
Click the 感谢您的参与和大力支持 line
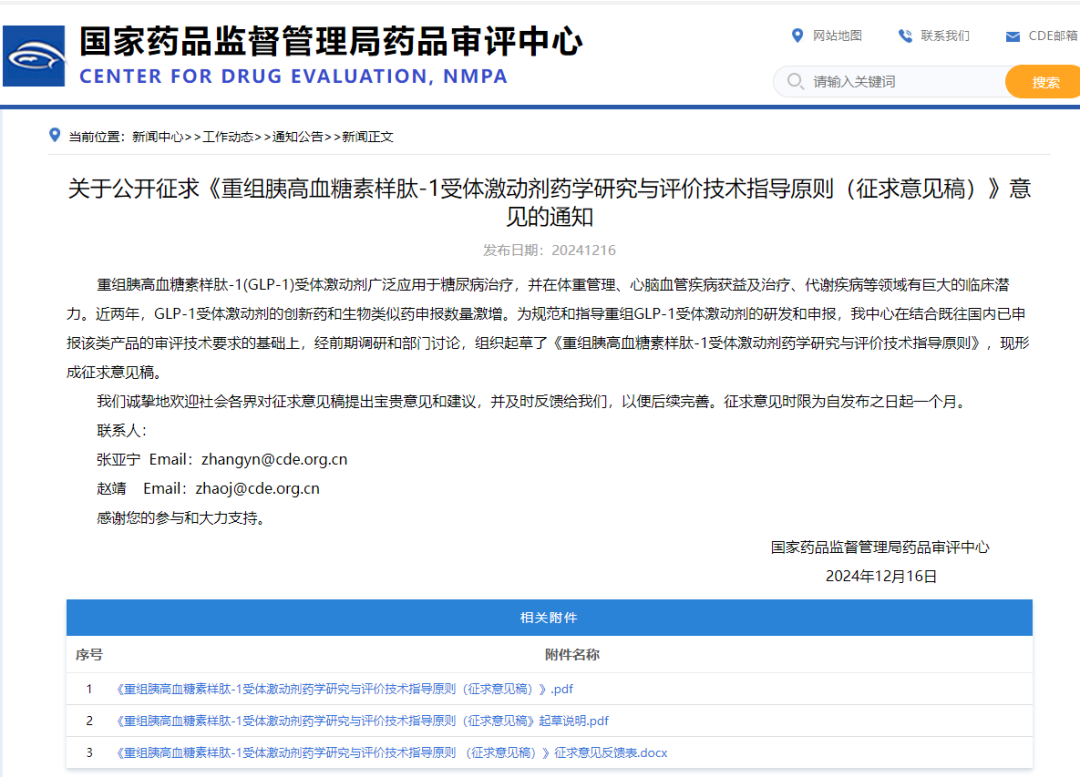pos(181,518)
